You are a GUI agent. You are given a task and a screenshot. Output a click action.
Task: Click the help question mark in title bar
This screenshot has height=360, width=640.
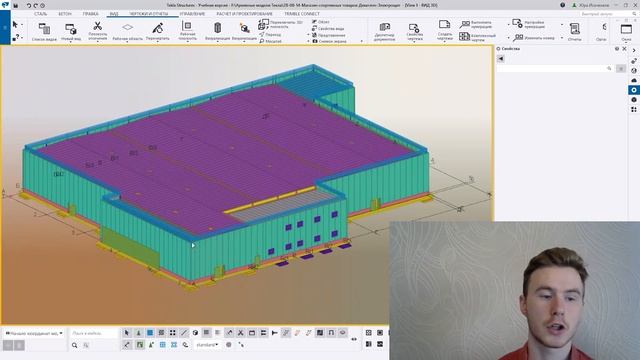562,5
